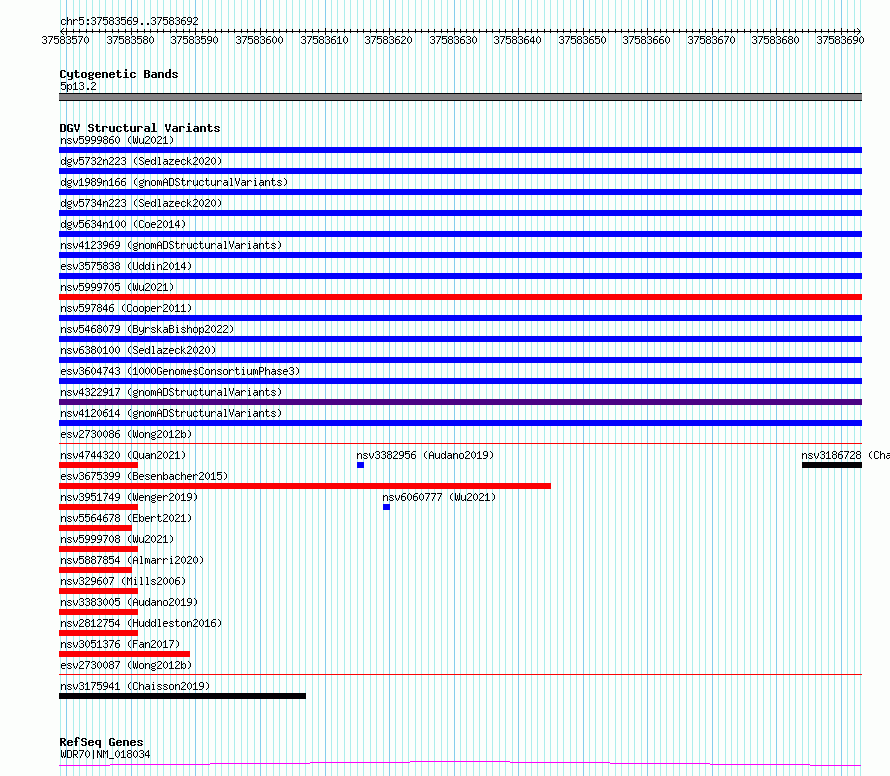
Task: Select nsv5468079 (ByrskaBishop2022) label
Action: coord(147,329)
